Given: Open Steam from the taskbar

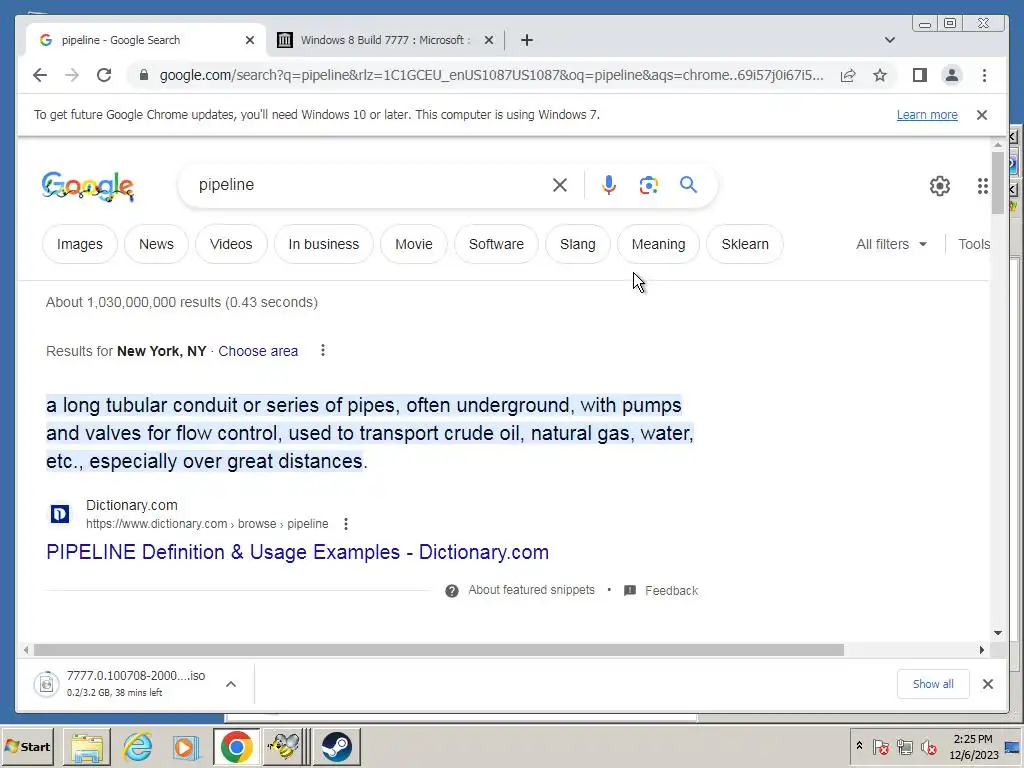Looking at the screenshot, I should 336,747.
